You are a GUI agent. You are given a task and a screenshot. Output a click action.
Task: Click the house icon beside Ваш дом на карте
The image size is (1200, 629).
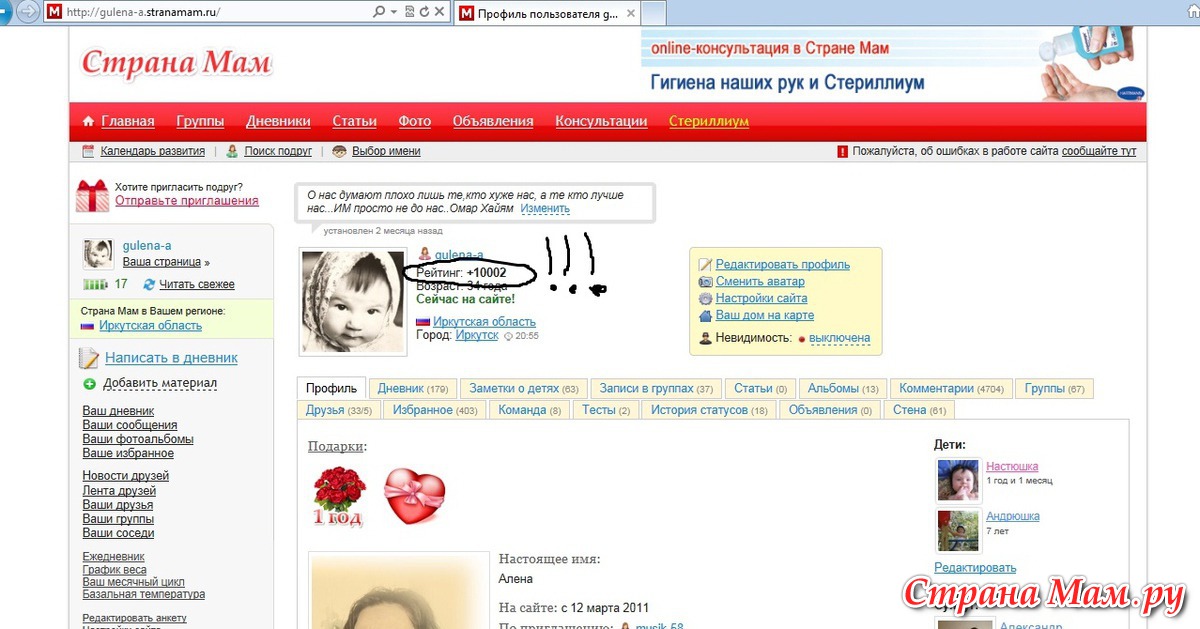[x=705, y=315]
